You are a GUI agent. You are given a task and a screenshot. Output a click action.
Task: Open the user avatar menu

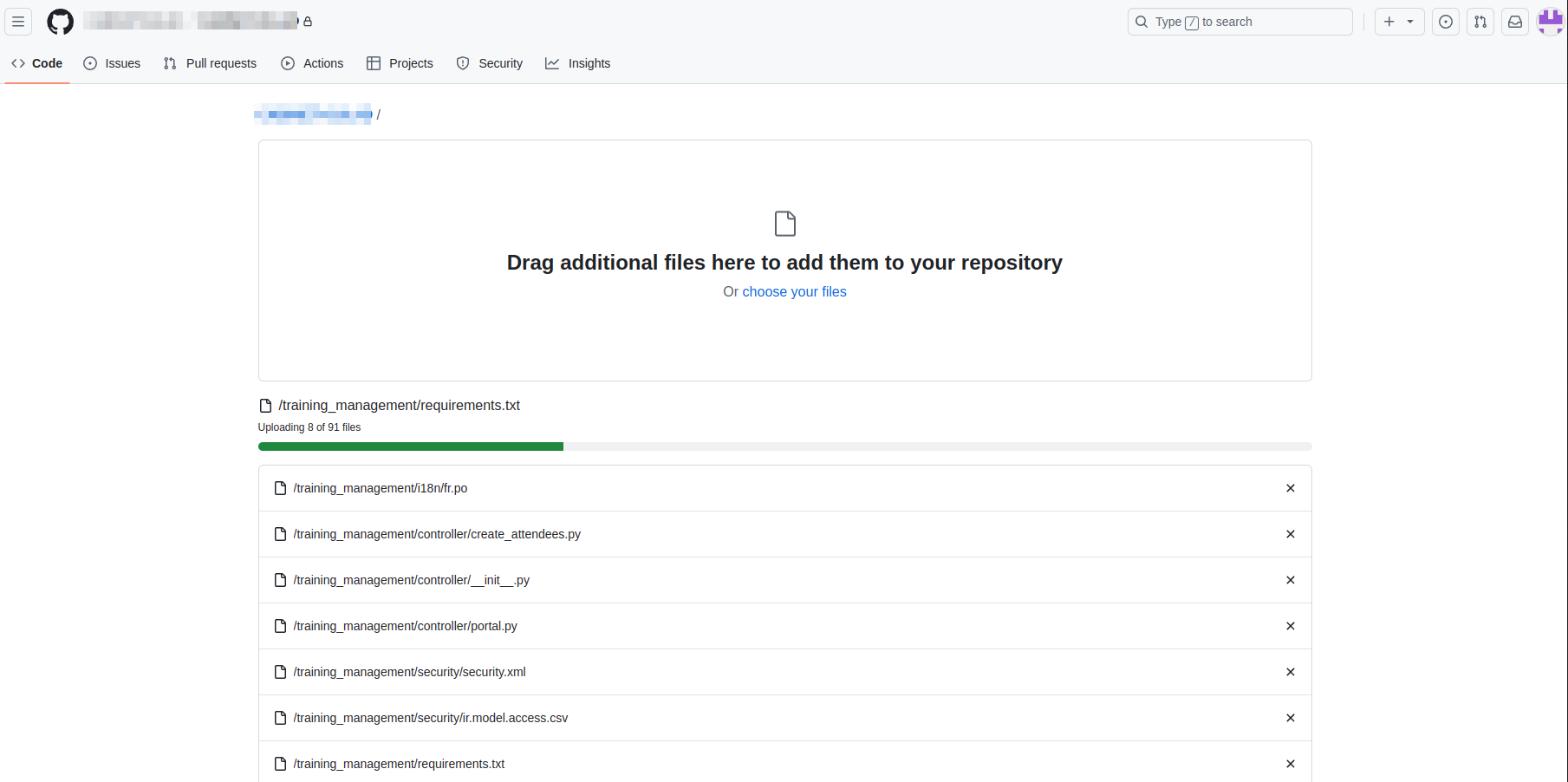tap(1550, 22)
